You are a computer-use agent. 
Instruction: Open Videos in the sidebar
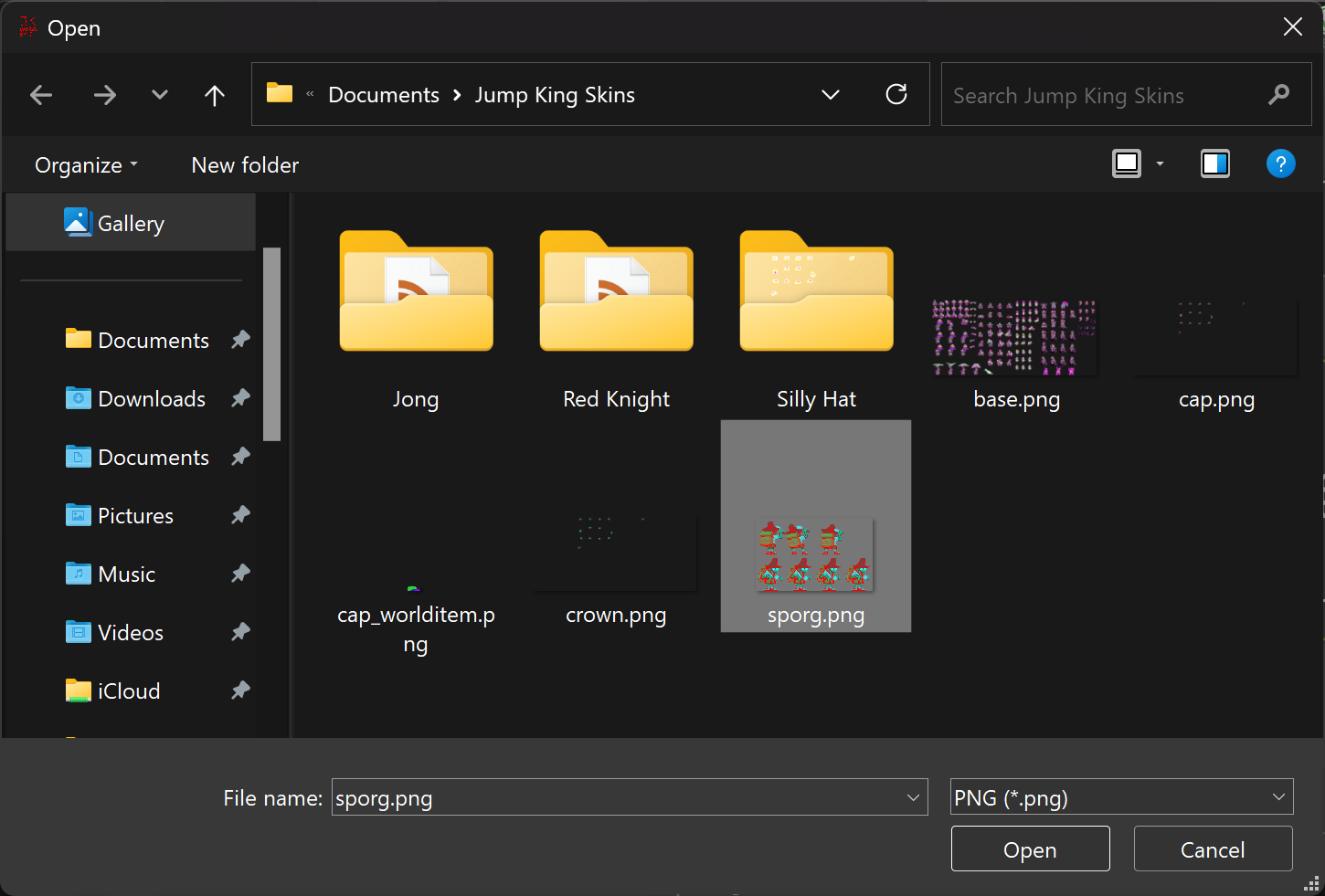coord(114,632)
